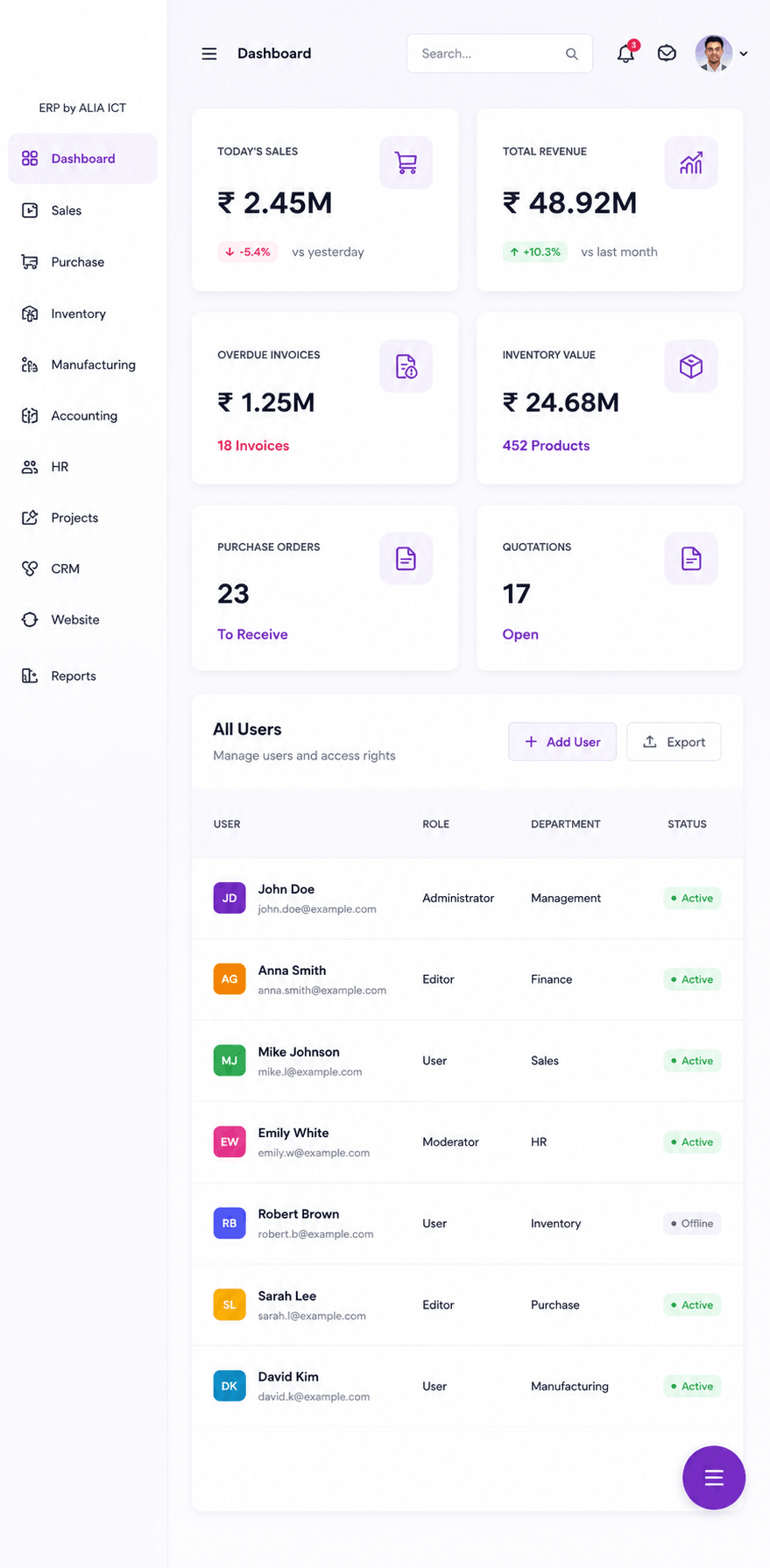
Task: Click the Website globe icon in sidebar
Action: click(30, 619)
